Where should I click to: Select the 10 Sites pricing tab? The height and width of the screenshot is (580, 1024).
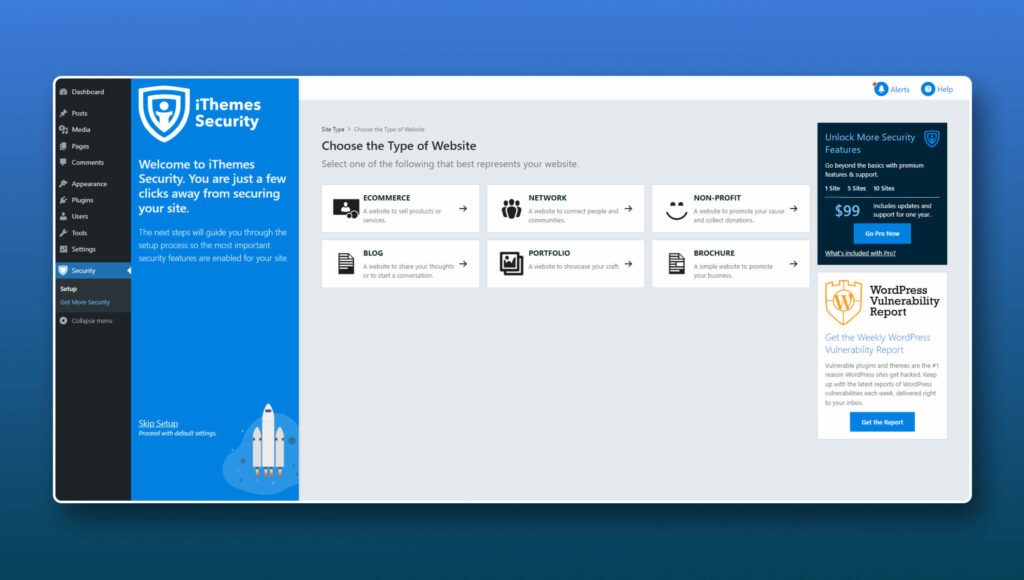point(884,188)
